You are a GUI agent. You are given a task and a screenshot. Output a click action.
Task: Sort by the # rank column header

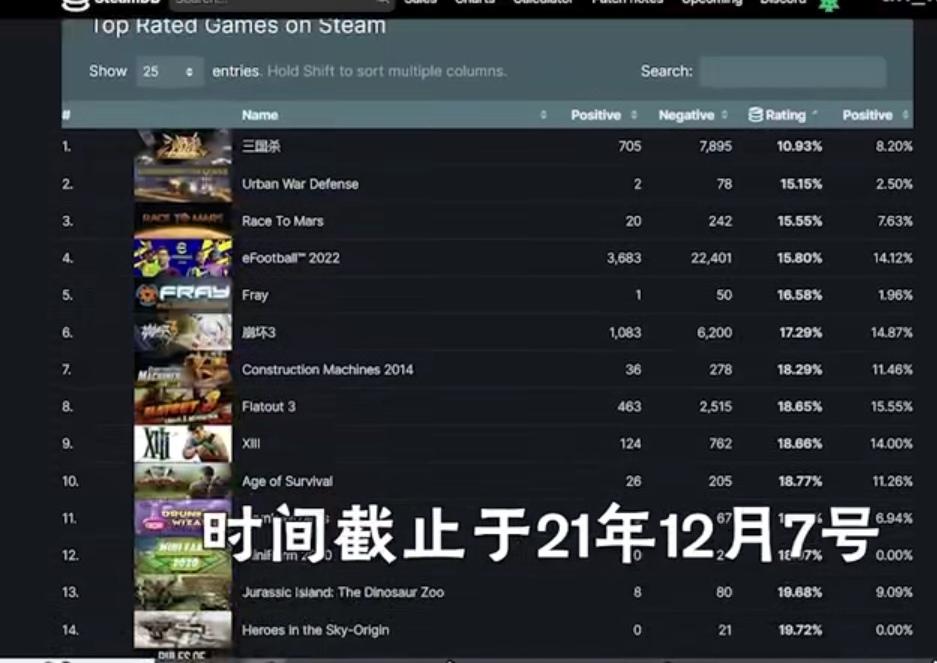click(x=66, y=115)
